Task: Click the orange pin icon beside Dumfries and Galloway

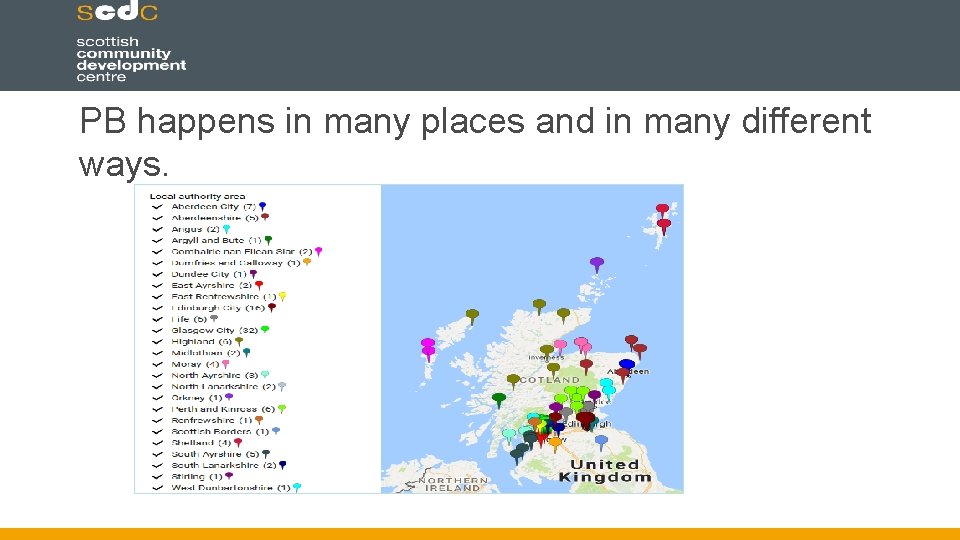Action: click(307, 263)
